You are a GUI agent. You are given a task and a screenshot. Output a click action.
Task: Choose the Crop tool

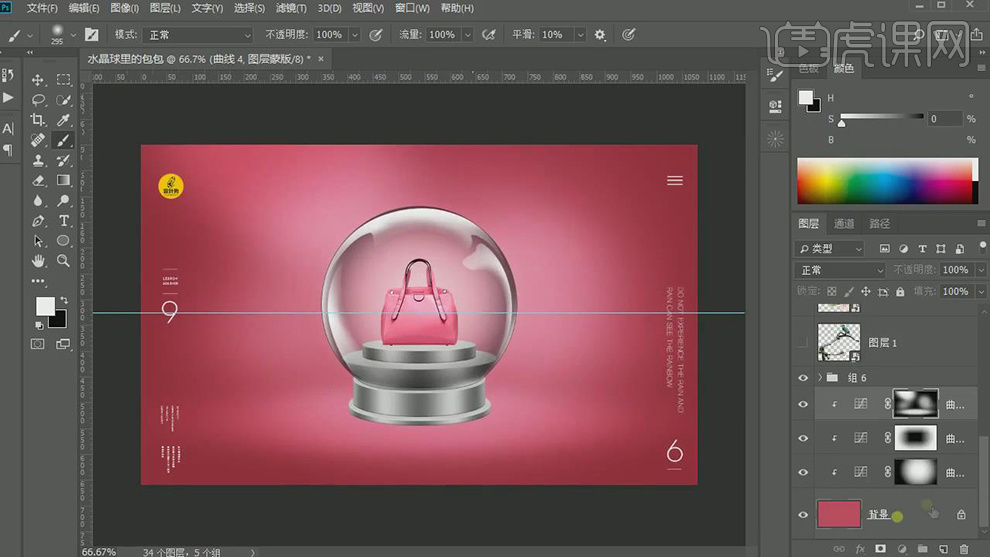[38, 120]
